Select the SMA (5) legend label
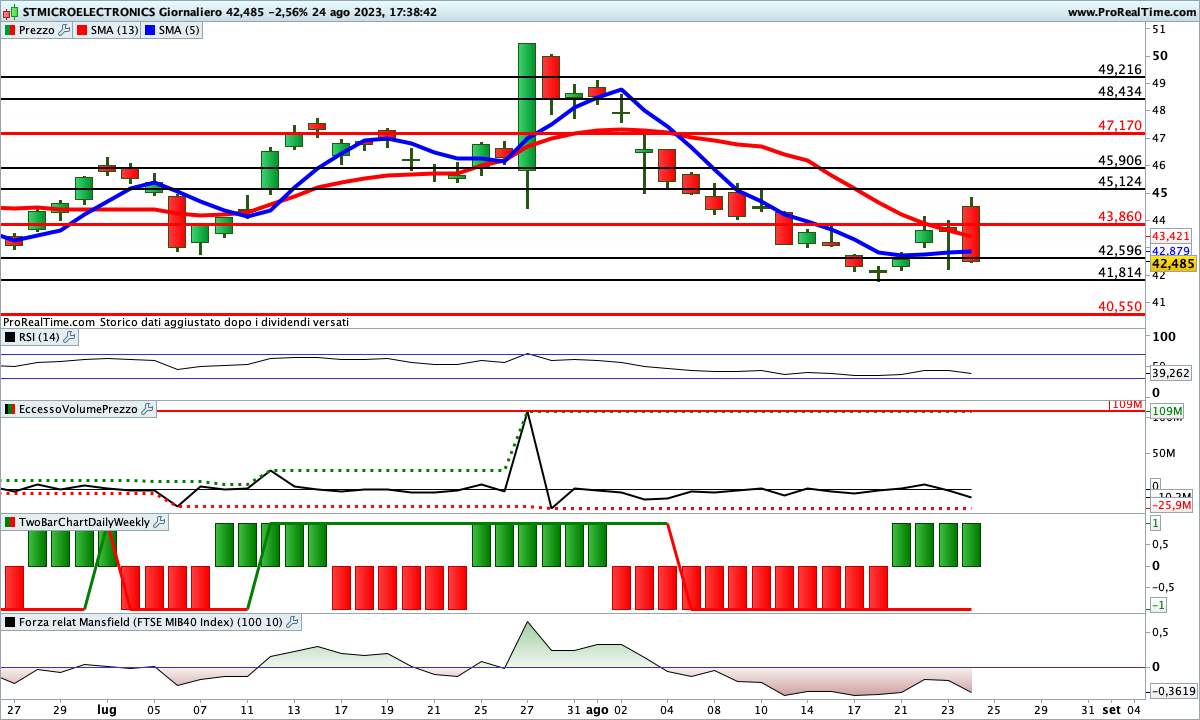Viewport: 1200px width, 720px height. [179, 30]
